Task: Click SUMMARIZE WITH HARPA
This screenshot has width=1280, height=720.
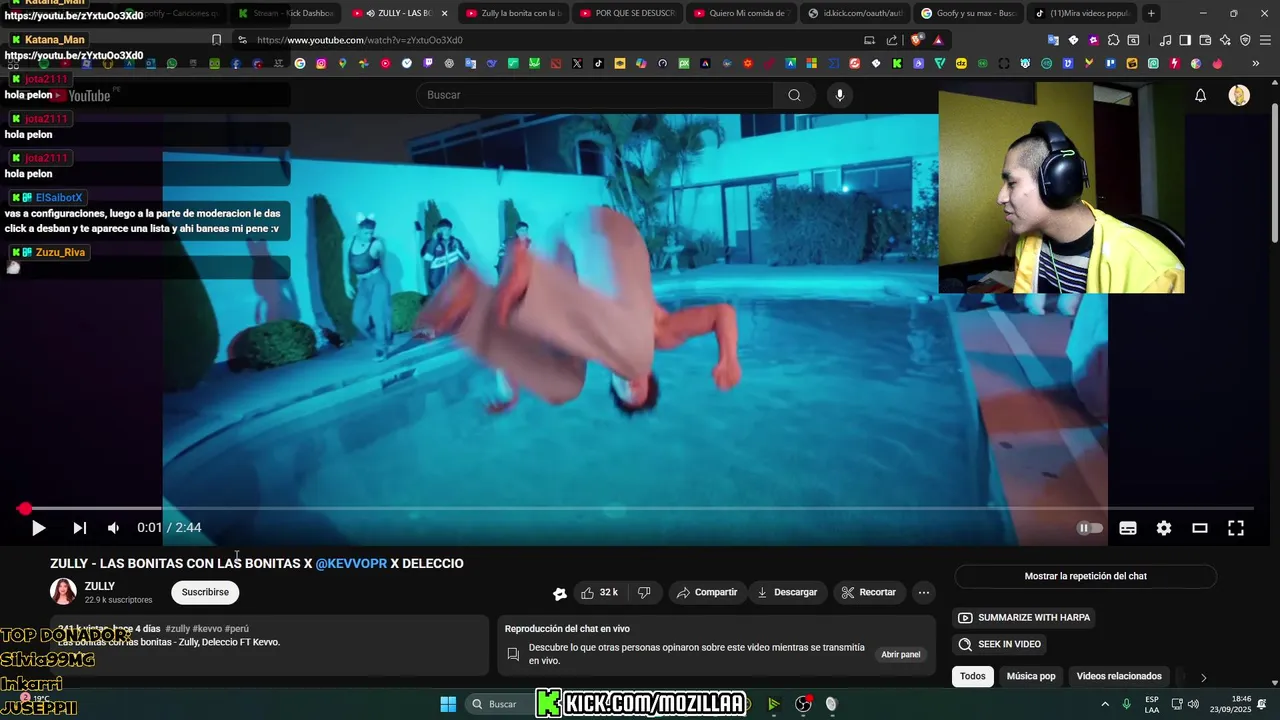Action: 1025,617
